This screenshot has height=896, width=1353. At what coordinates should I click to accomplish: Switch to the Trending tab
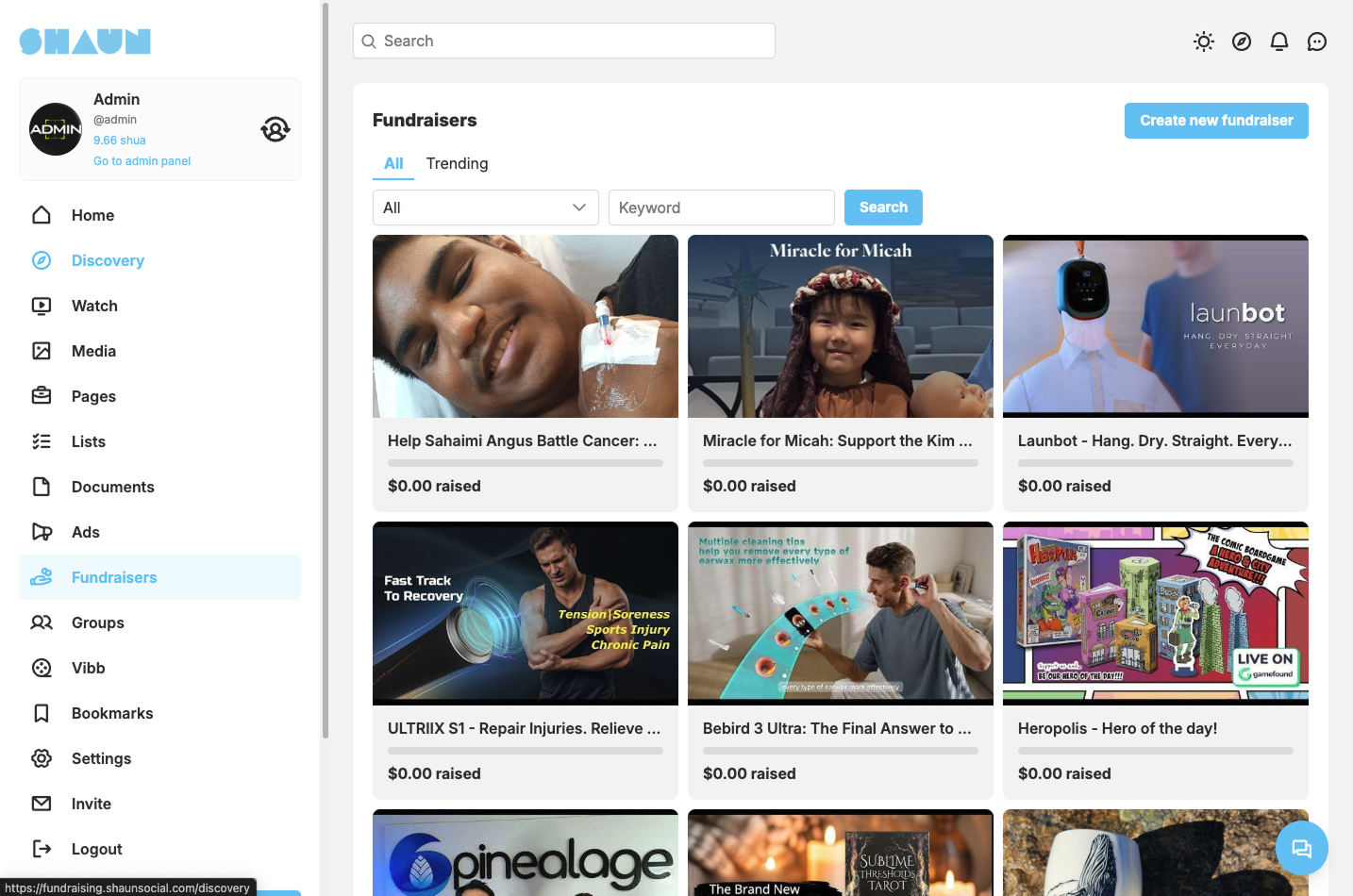pyautogui.click(x=457, y=164)
